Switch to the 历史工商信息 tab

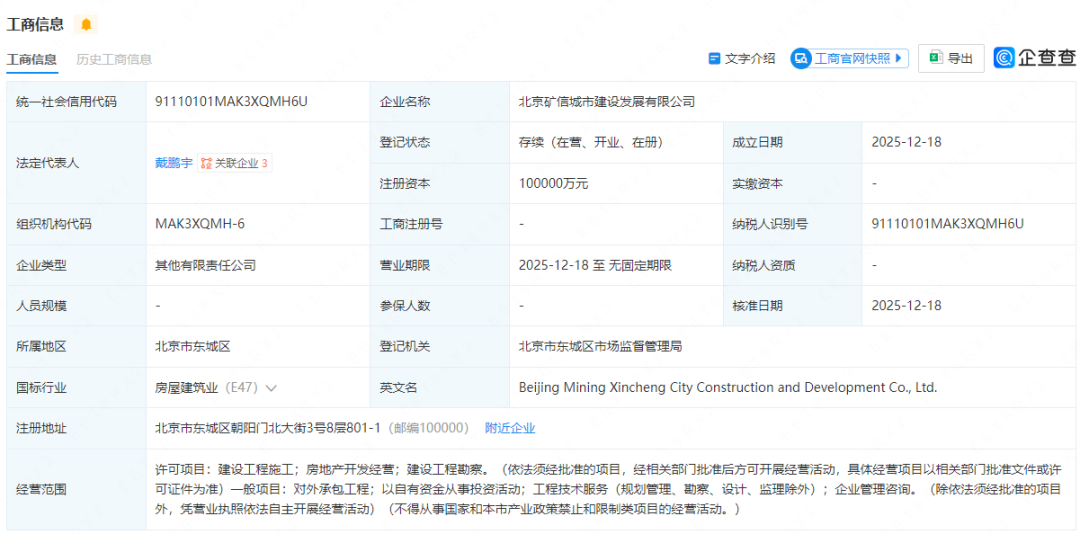coord(114,59)
